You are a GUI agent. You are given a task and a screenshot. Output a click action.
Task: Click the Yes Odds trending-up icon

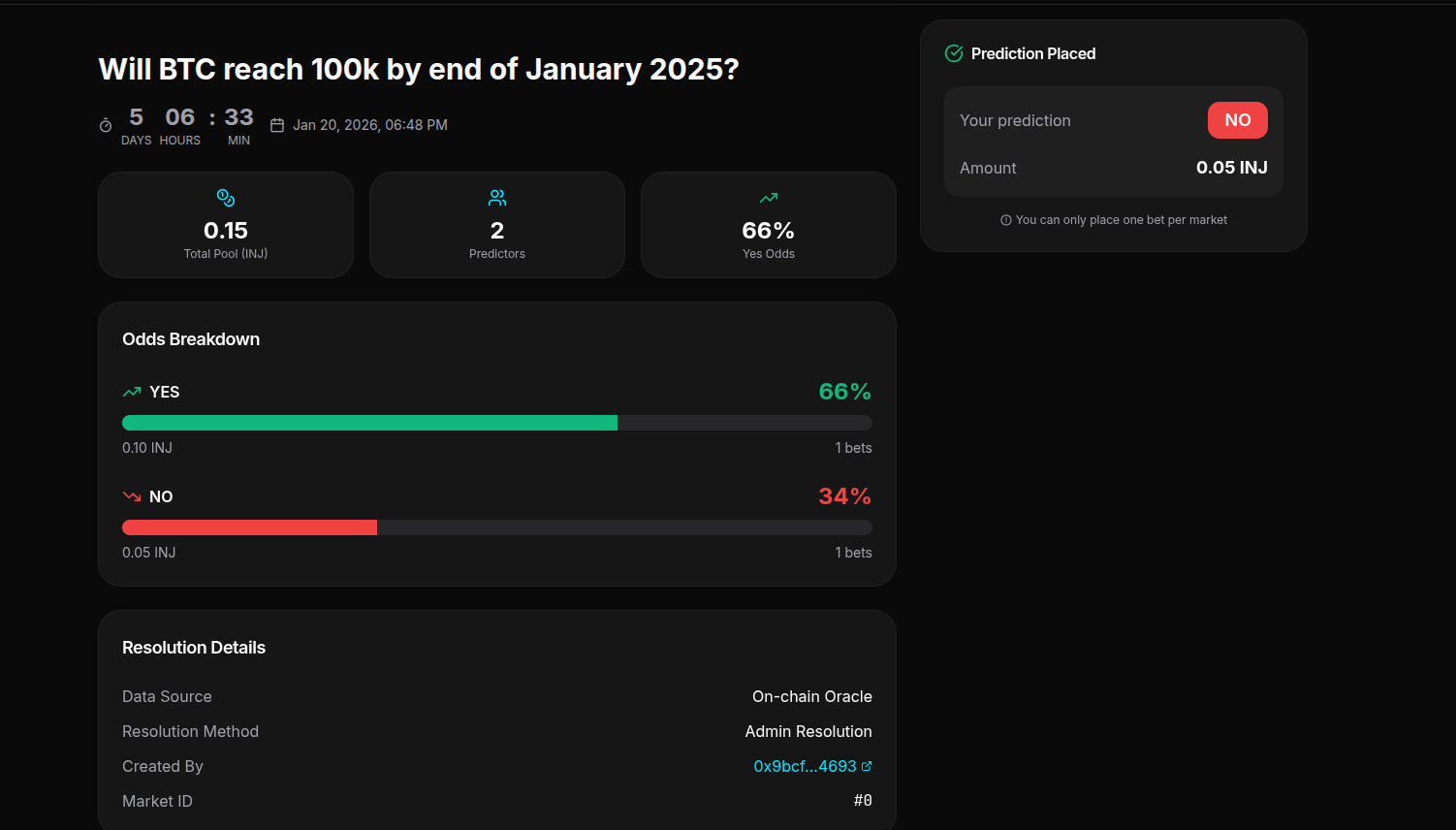[x=769, y=198]
